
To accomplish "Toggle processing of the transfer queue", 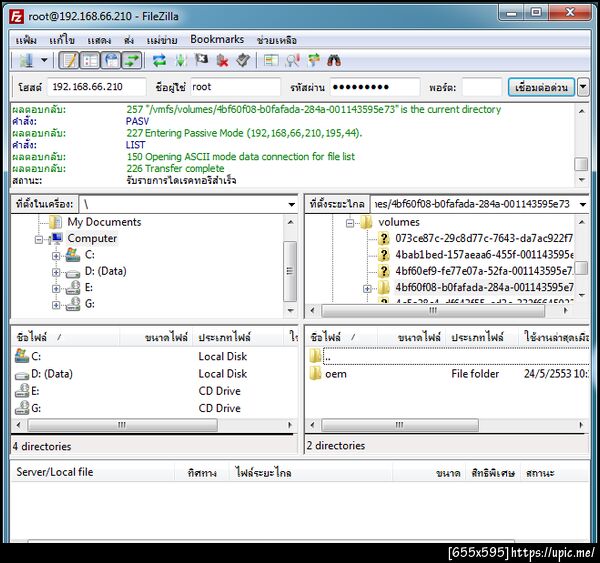I will tap(181, 60).
